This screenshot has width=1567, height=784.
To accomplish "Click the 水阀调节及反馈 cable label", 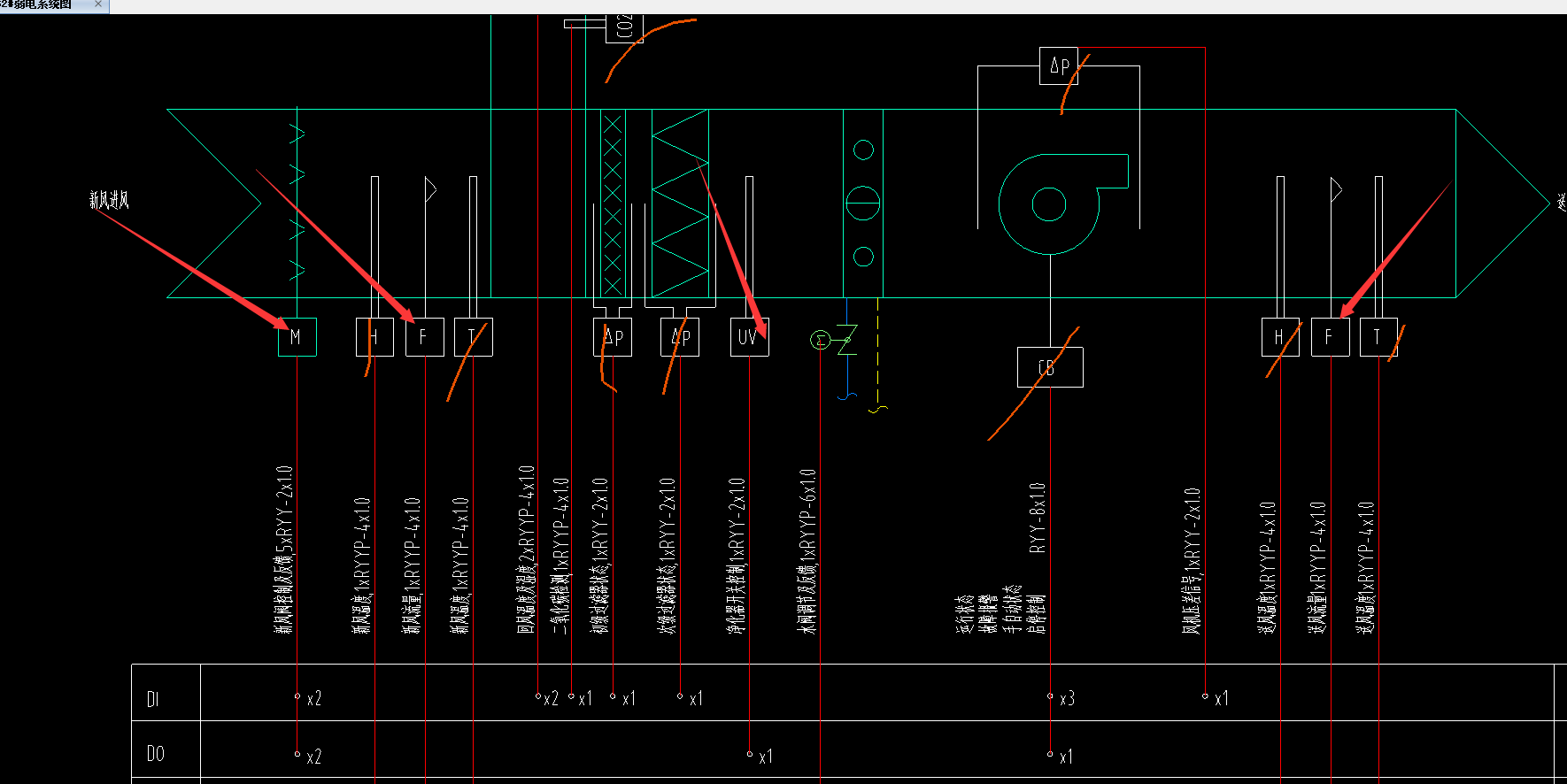I will [807, 552].
